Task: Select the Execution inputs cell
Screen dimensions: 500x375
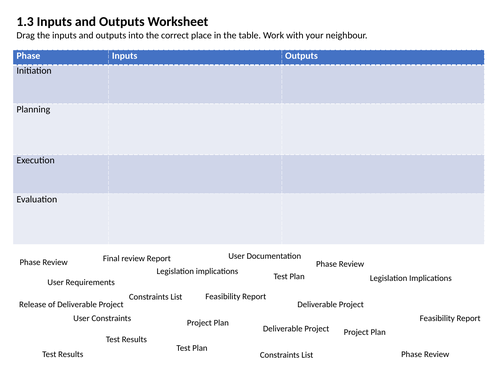Action: tap(195, 174)
